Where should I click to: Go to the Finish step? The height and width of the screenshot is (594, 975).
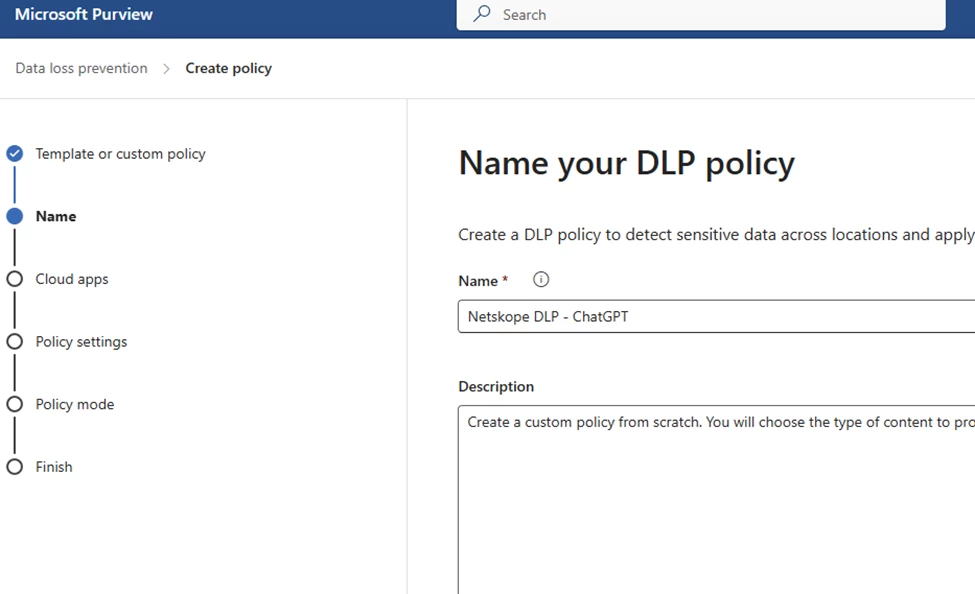[54, 466]
